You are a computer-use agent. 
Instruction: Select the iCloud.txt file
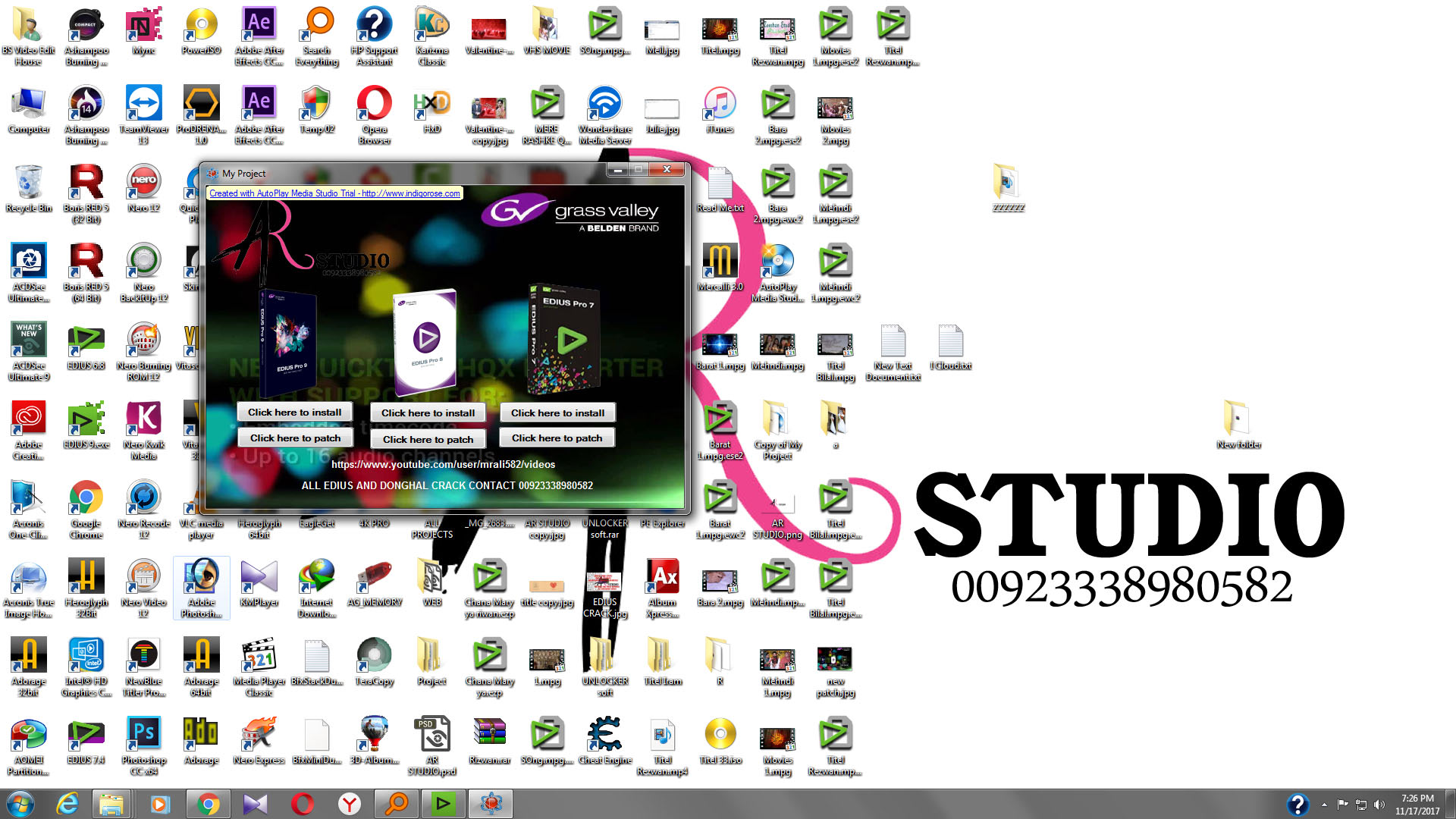pos(950,347)
